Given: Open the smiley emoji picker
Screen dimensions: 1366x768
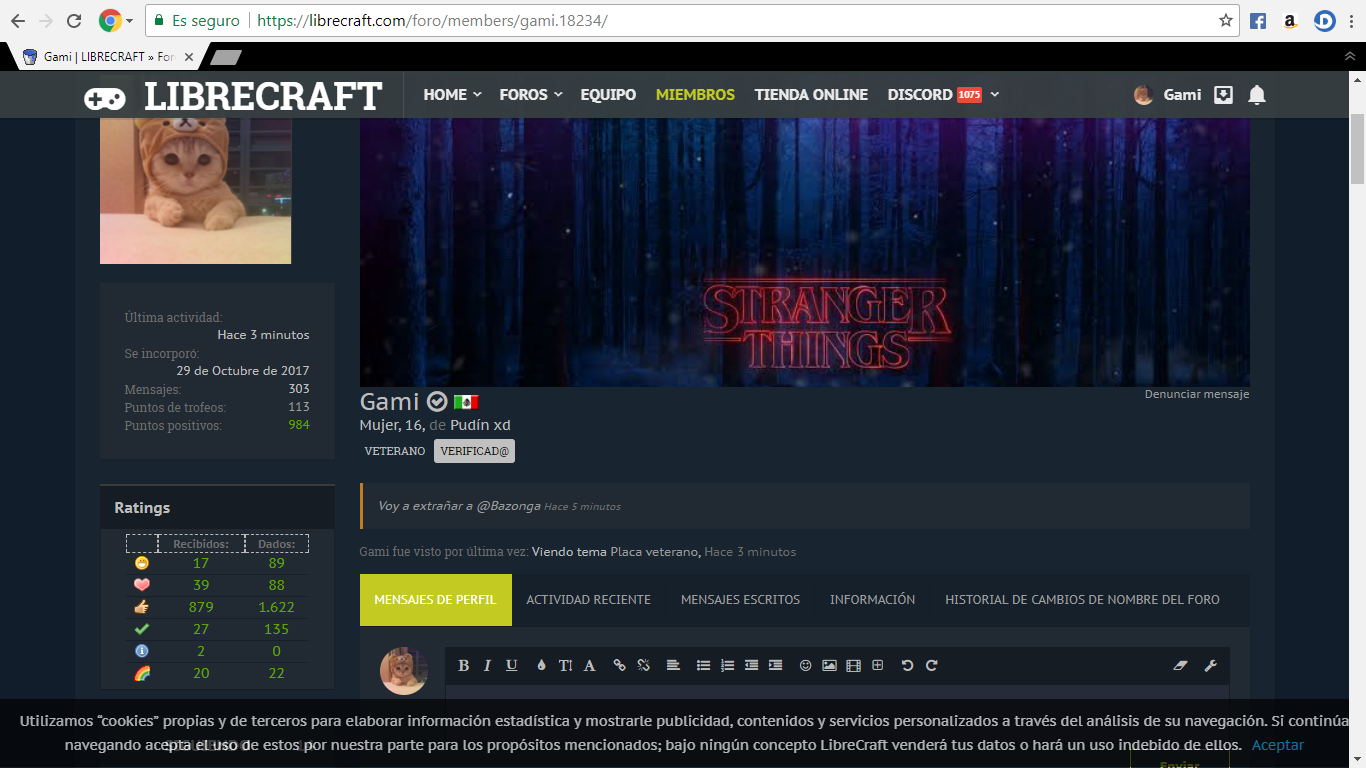Looking at the screenshot, I should point(805,666).
